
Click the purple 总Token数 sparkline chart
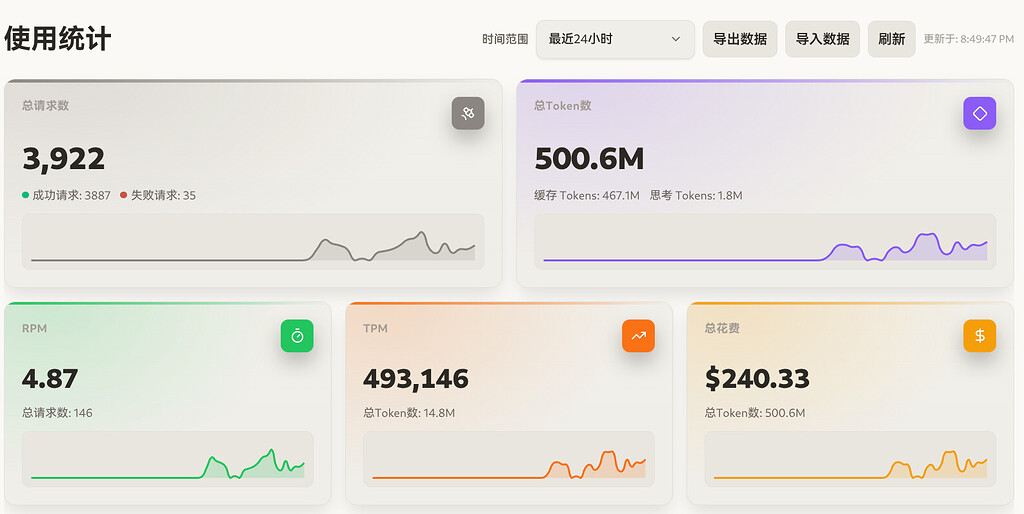(x=765, y=242)
